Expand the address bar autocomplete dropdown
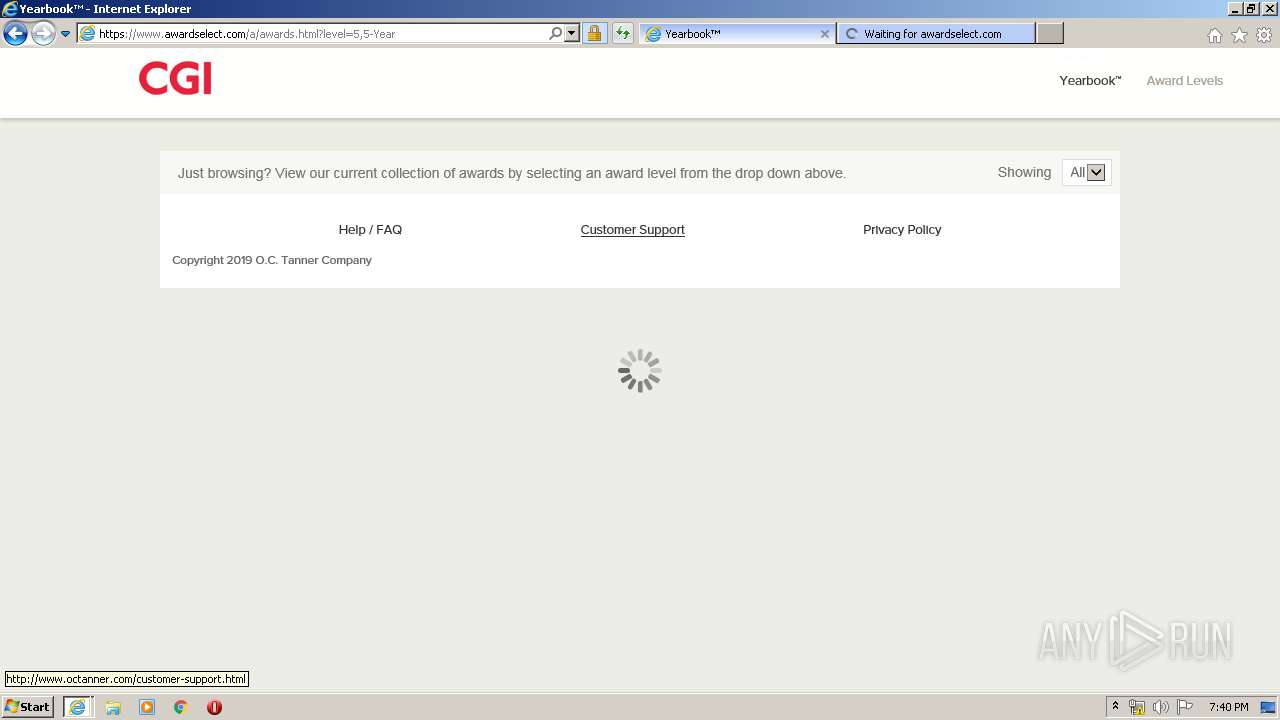Viewport: 1280px width, 720px height. click(572, 34)
